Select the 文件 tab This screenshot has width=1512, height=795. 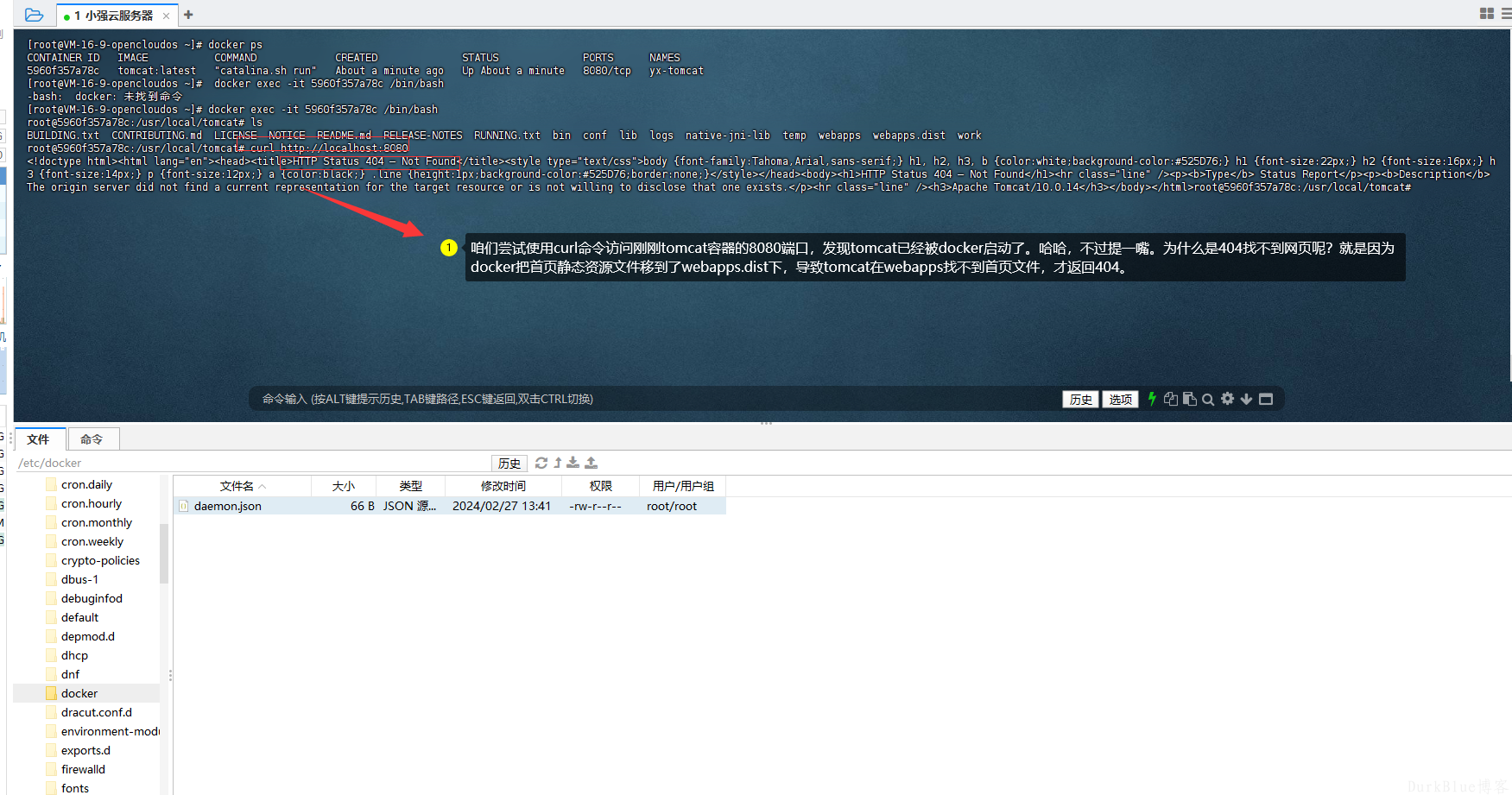pyautogui.click(x=39, y=439)
